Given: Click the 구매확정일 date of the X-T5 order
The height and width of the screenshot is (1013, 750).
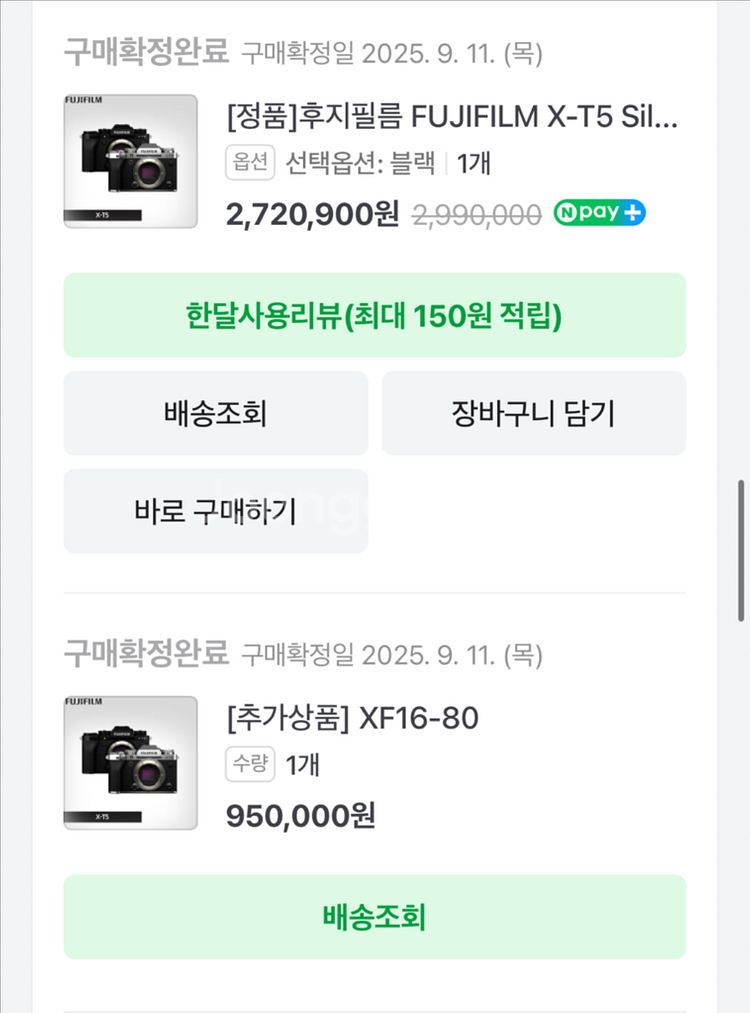Looking at the screenshot, I should [392, 52].
